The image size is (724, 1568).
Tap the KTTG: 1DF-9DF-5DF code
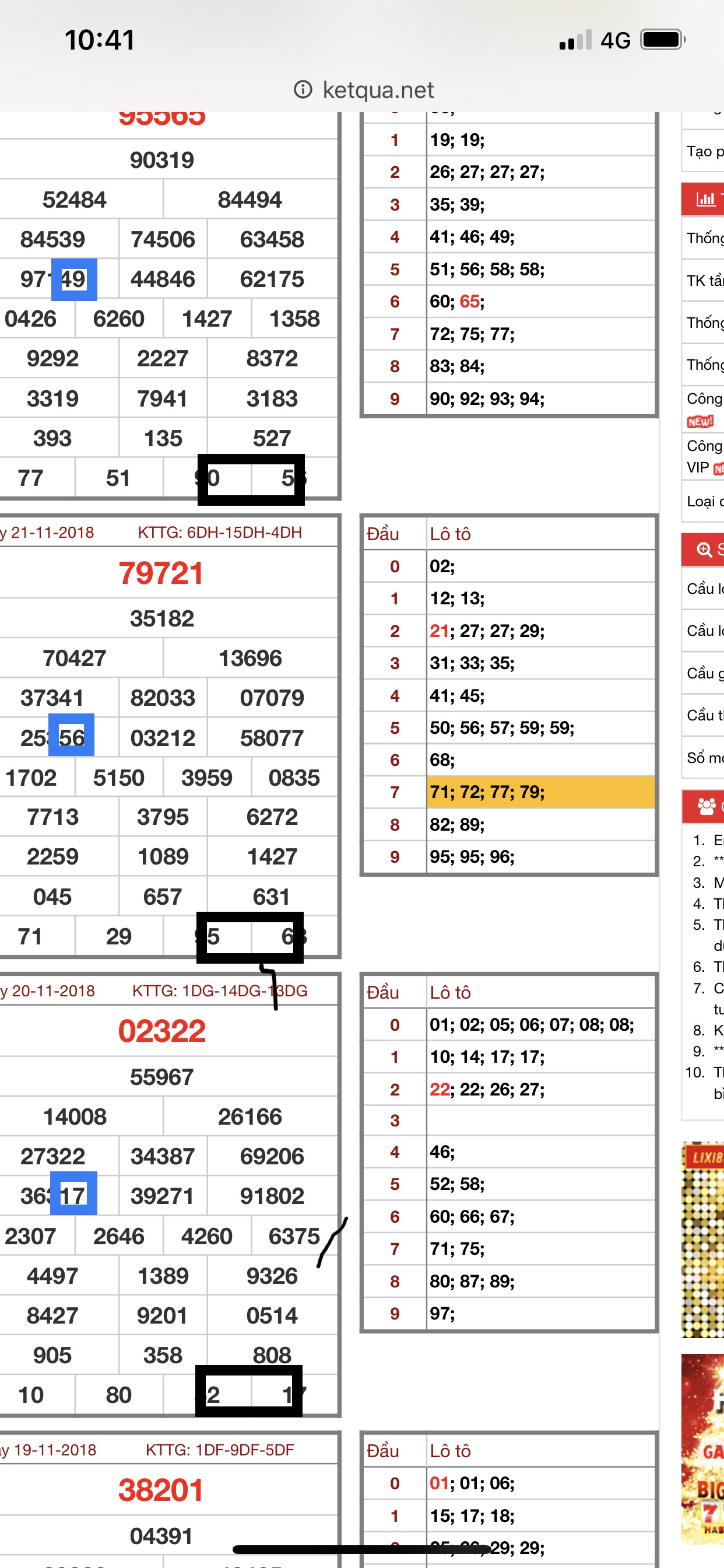(220, 1450)
